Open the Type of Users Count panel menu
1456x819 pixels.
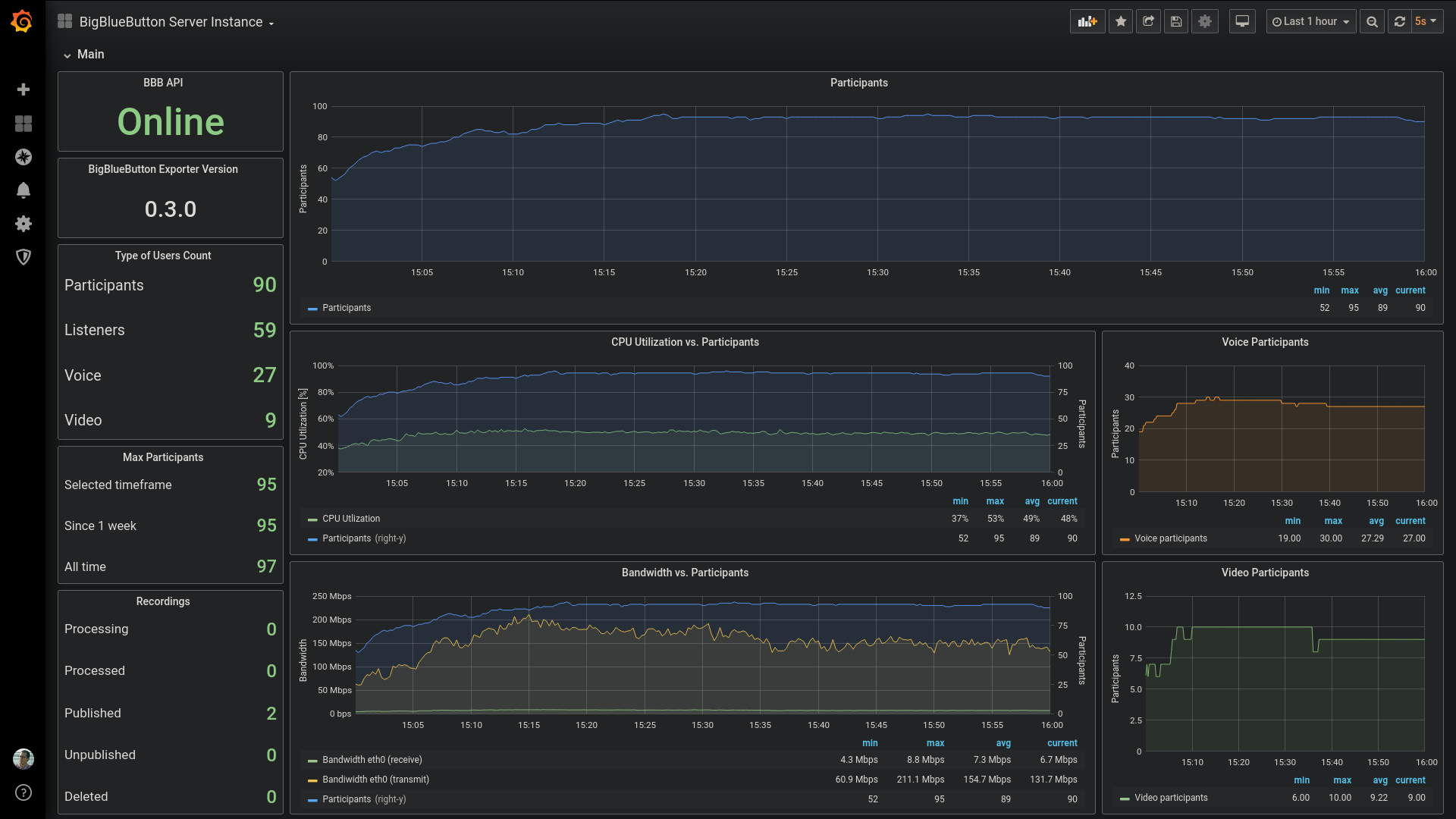tap(163, 256)
